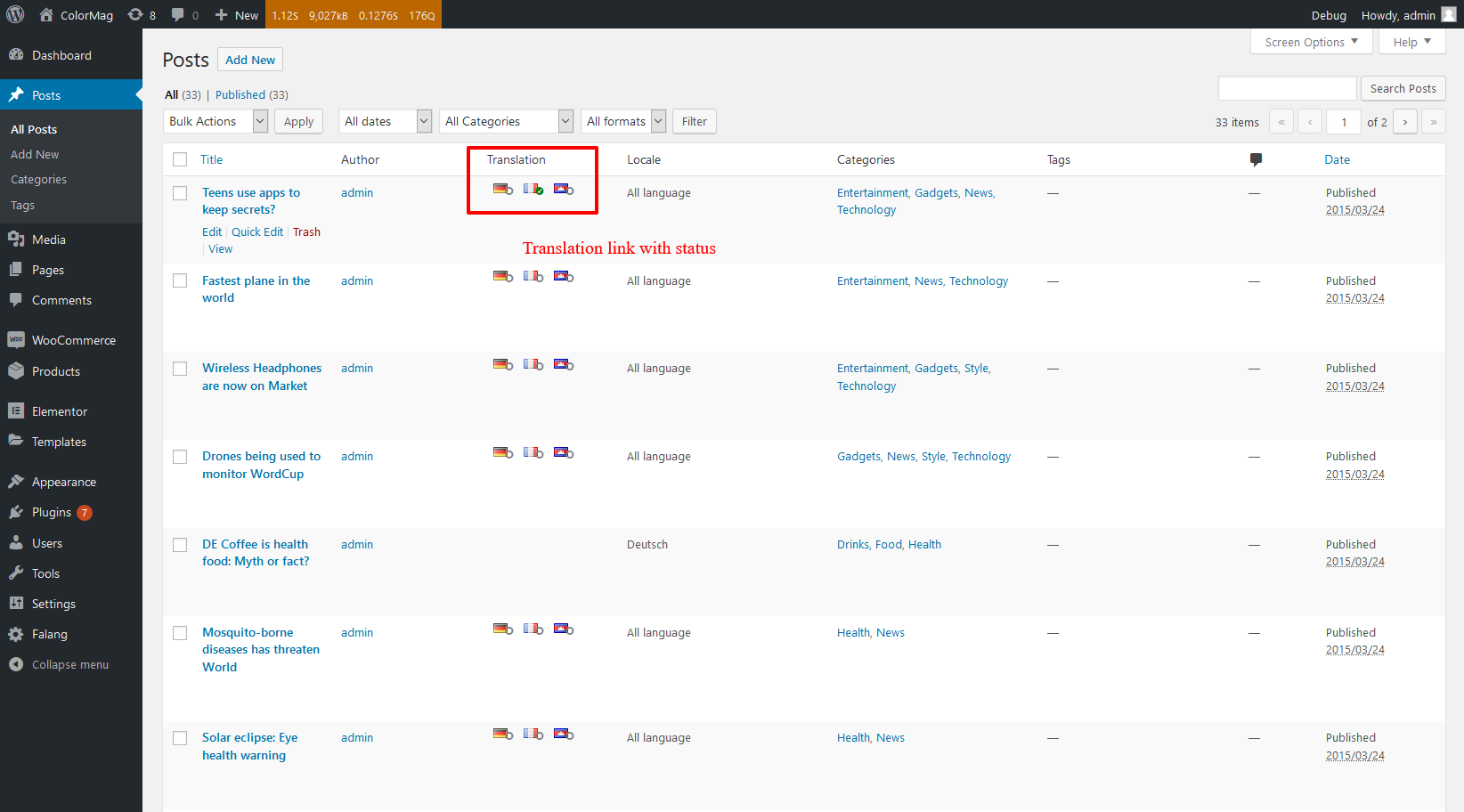Open the All dates dropdown
Image resolution: width=1464 pixels, height=812 pixels.
385,121
